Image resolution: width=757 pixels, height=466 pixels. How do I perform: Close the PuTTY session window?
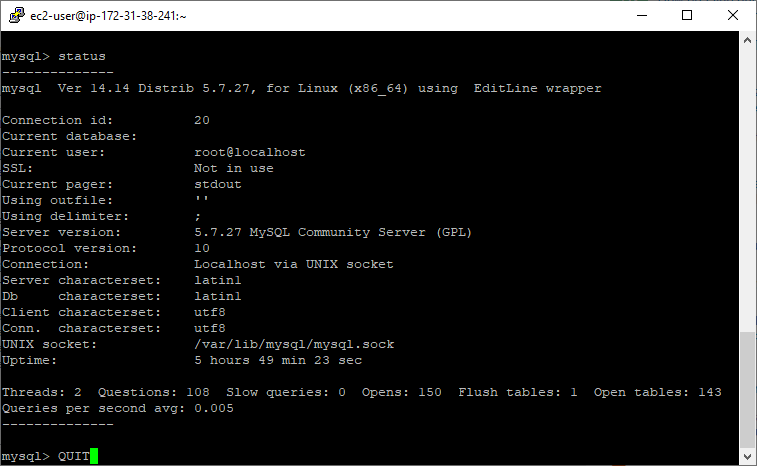click(x=733, y=15)
